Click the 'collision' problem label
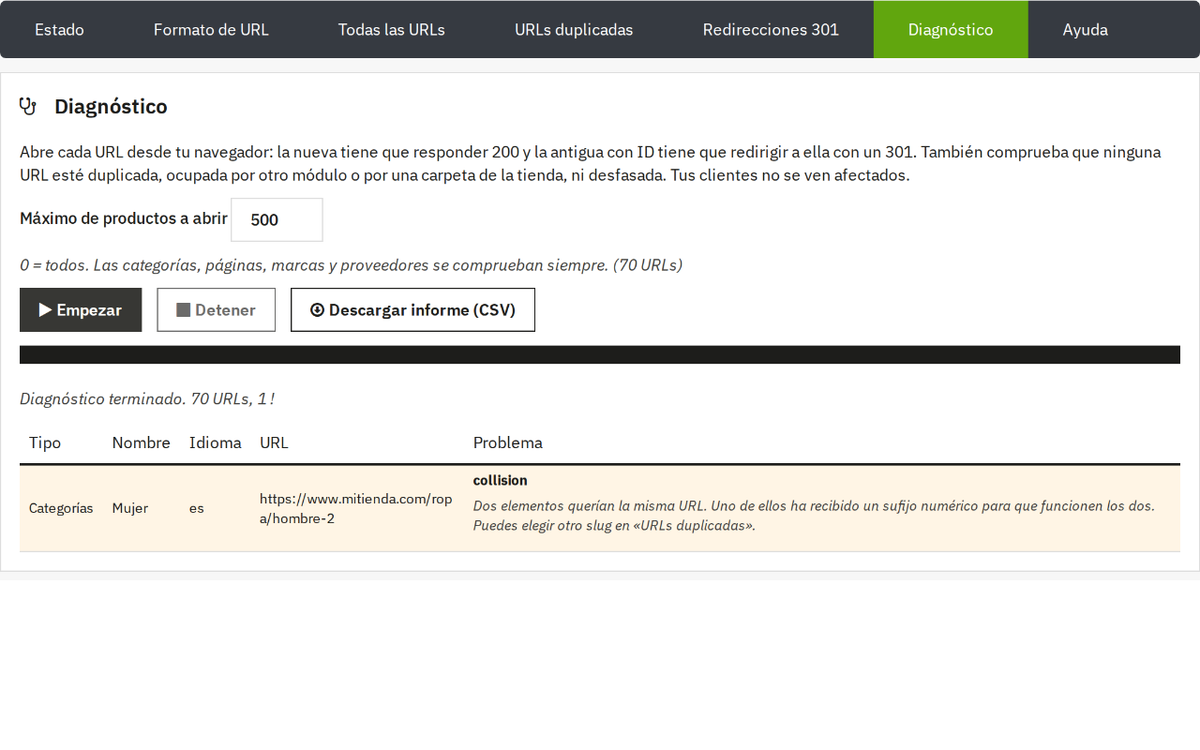 pos(500,481)
